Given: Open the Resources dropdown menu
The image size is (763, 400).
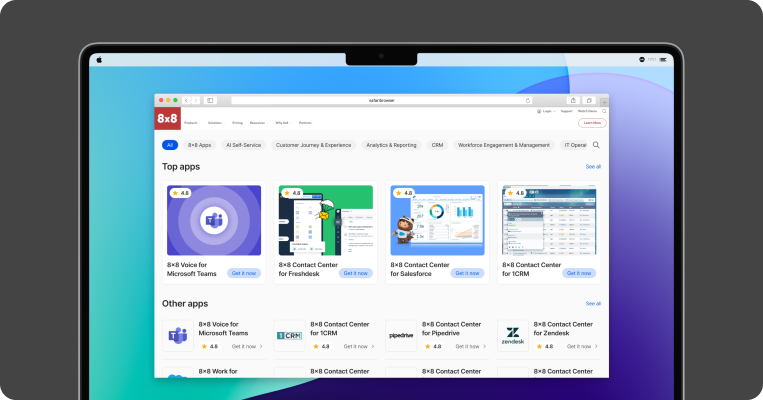Looking at the screenshot, I should coord(258,123).
